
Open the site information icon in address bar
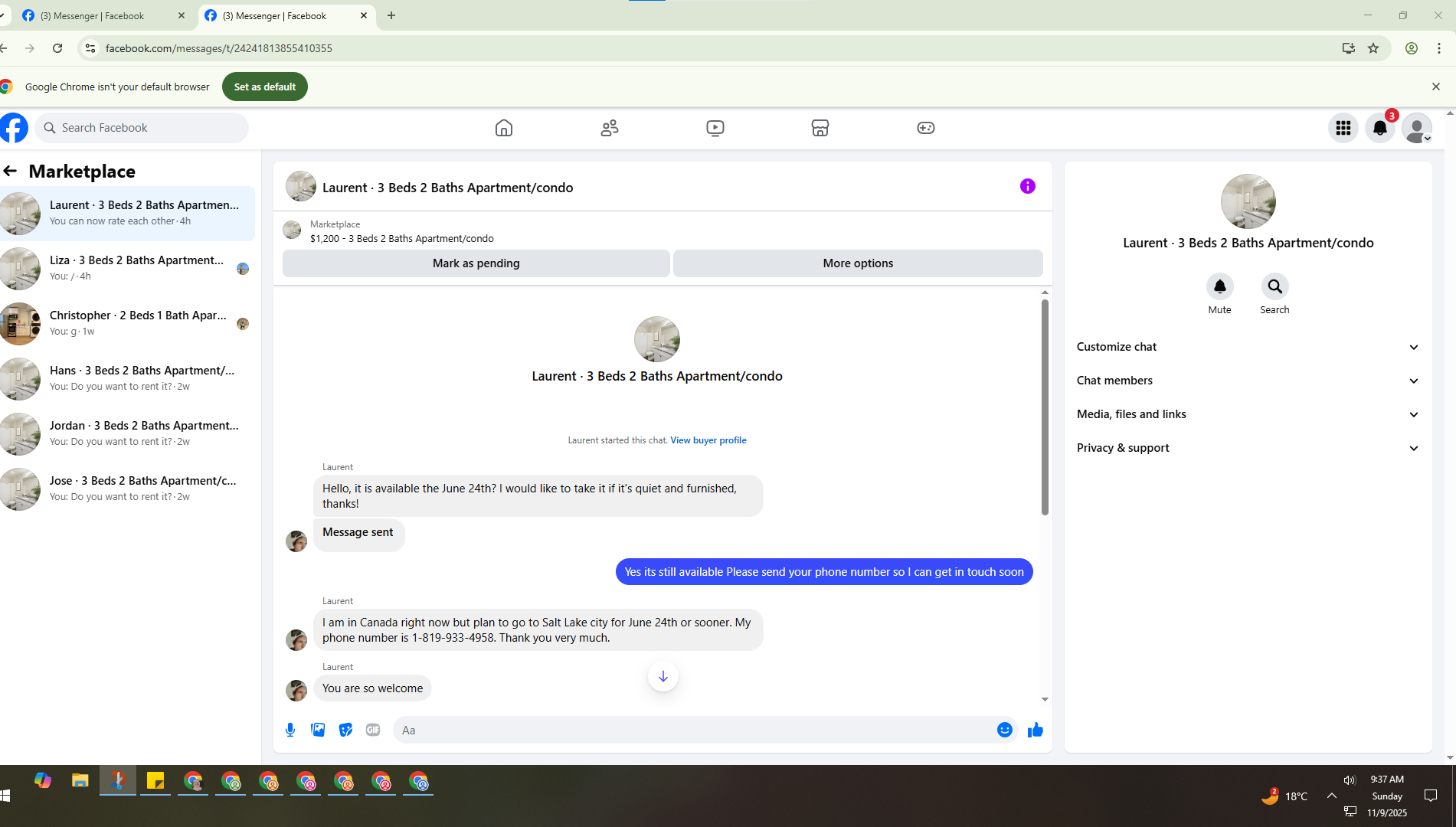(x=90, y=48)
